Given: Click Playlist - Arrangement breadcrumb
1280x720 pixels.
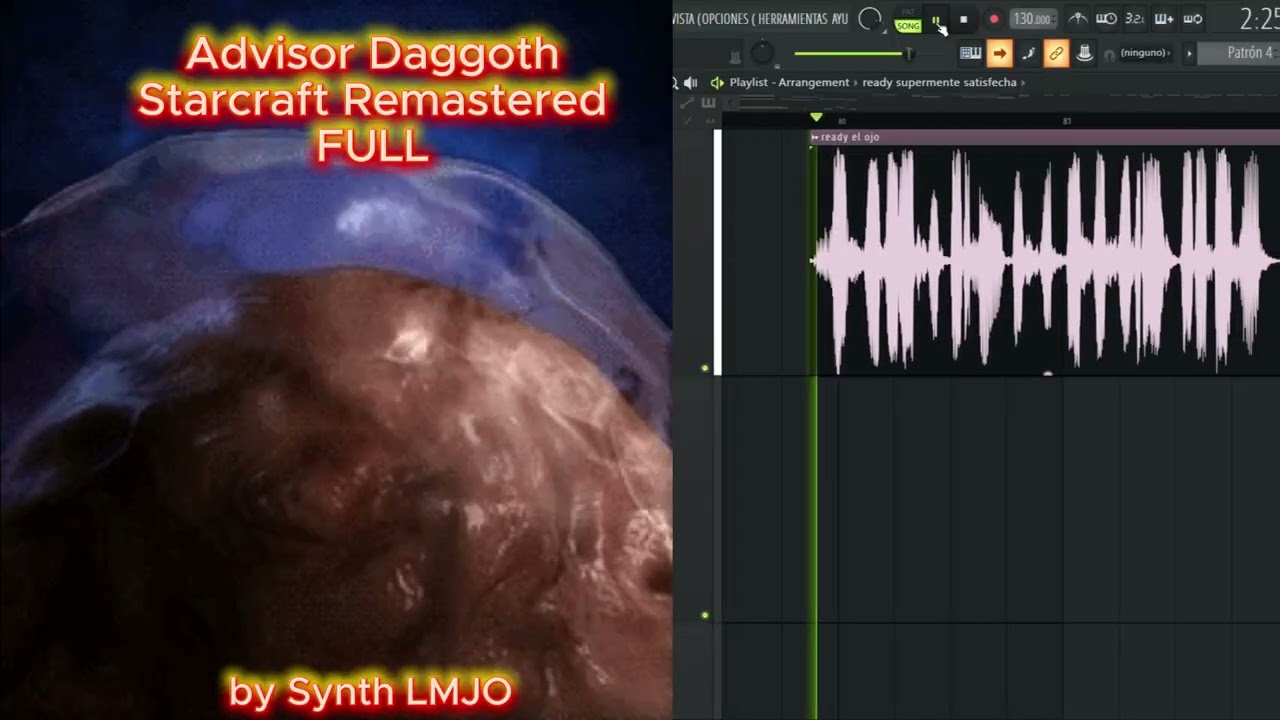Looking at the screenshot, I should (x=789, y=83).
